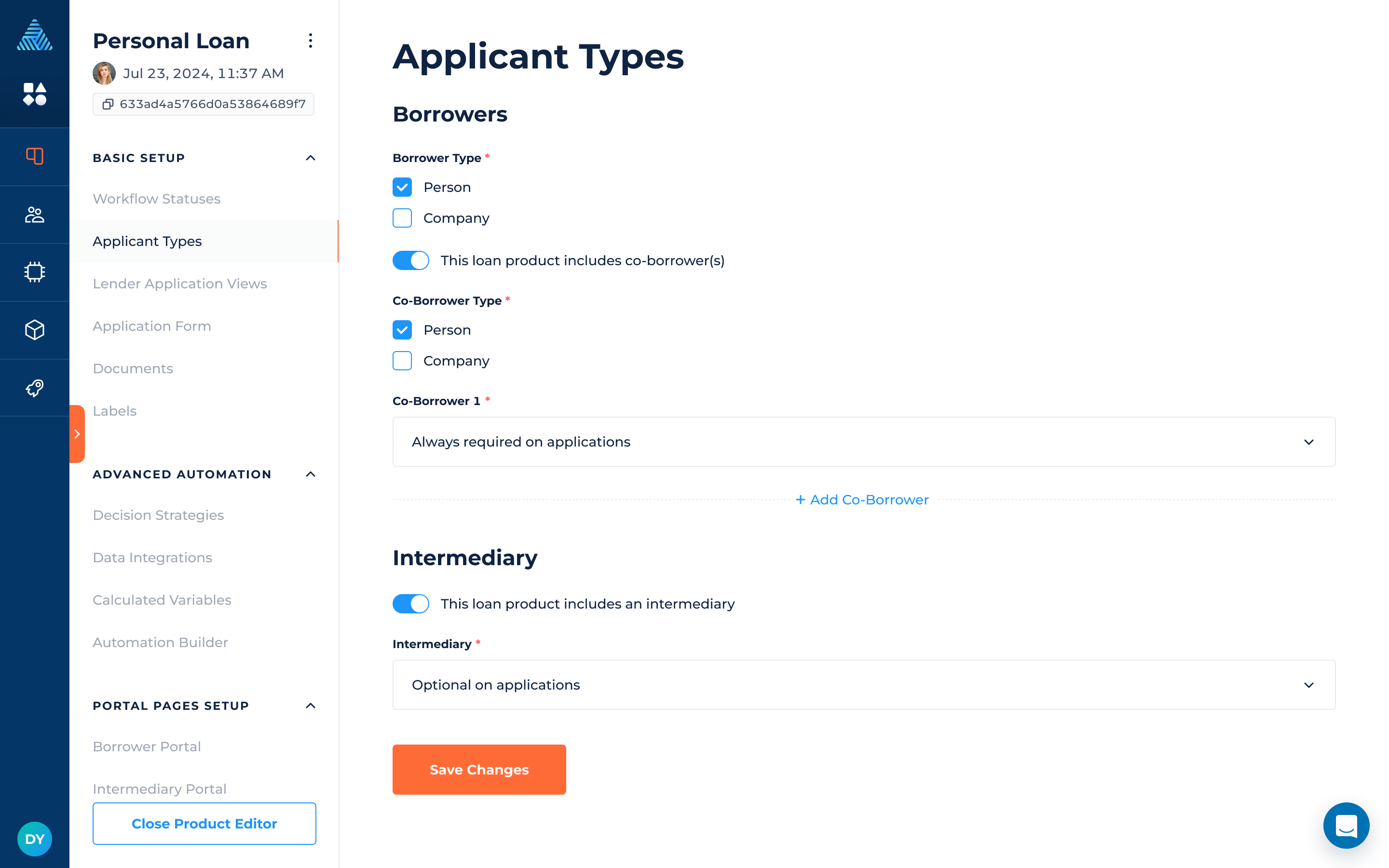Click the Add Co-Borrower link
The height and width of the screenshot is (868, 1389).
pyautogui.click(x=862, y=500)
